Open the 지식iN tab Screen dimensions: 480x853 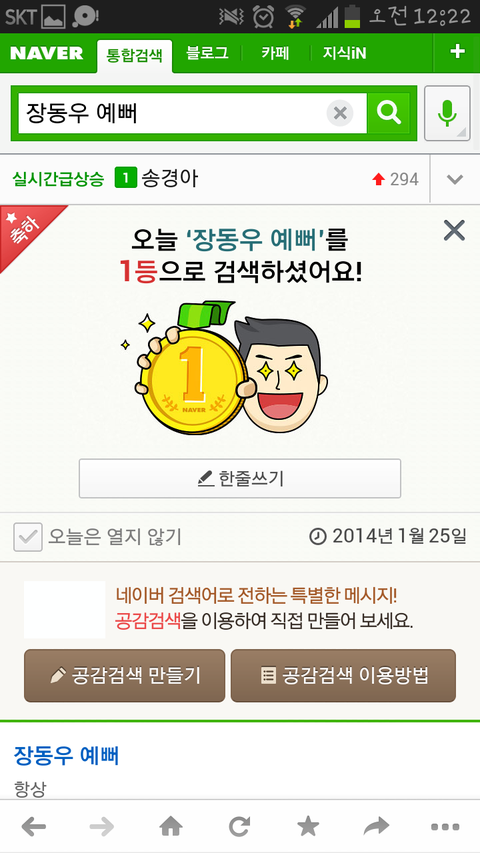click(344, 53)
